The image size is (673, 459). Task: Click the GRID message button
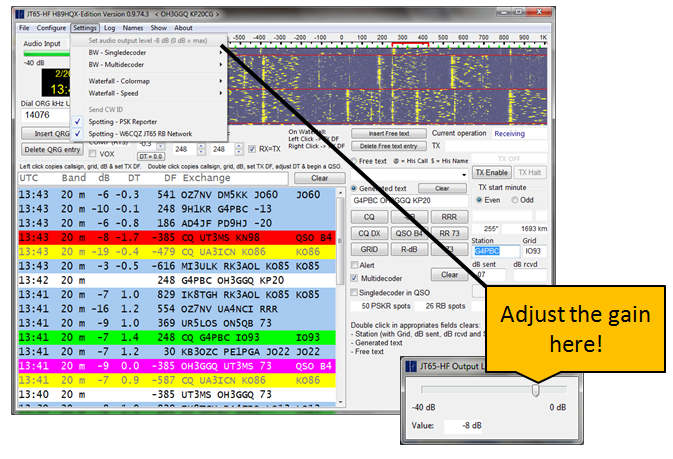[x=369, y=249]
